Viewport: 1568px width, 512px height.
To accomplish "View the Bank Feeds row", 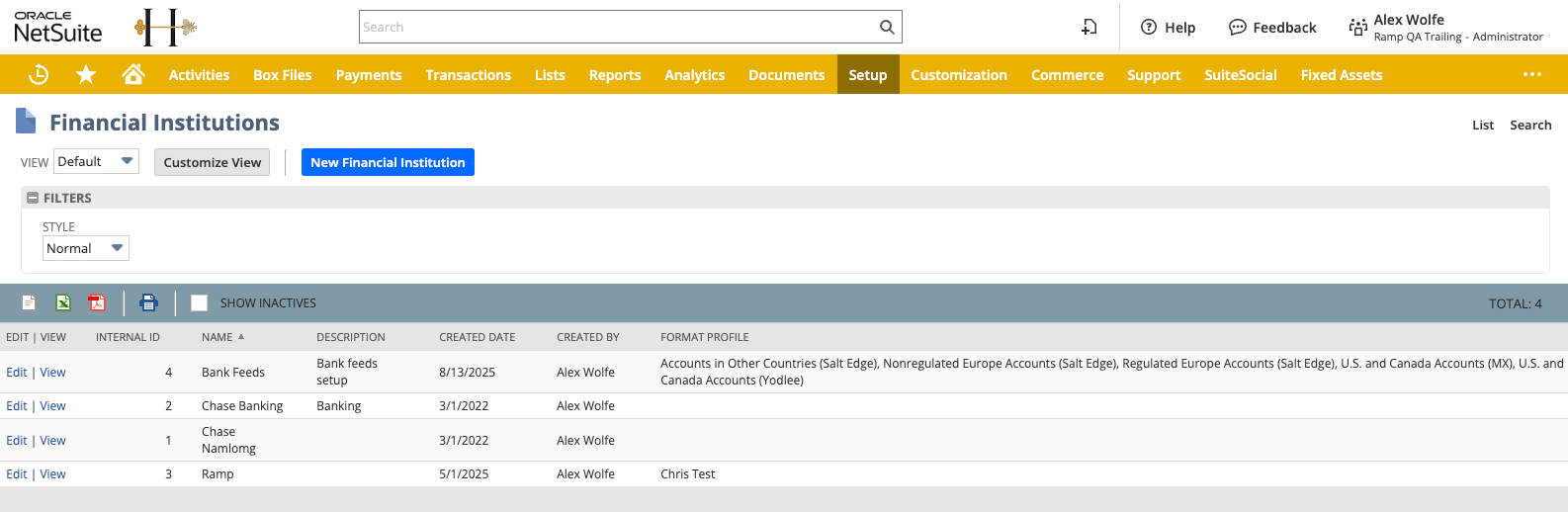I will click(x=53, y=373).
